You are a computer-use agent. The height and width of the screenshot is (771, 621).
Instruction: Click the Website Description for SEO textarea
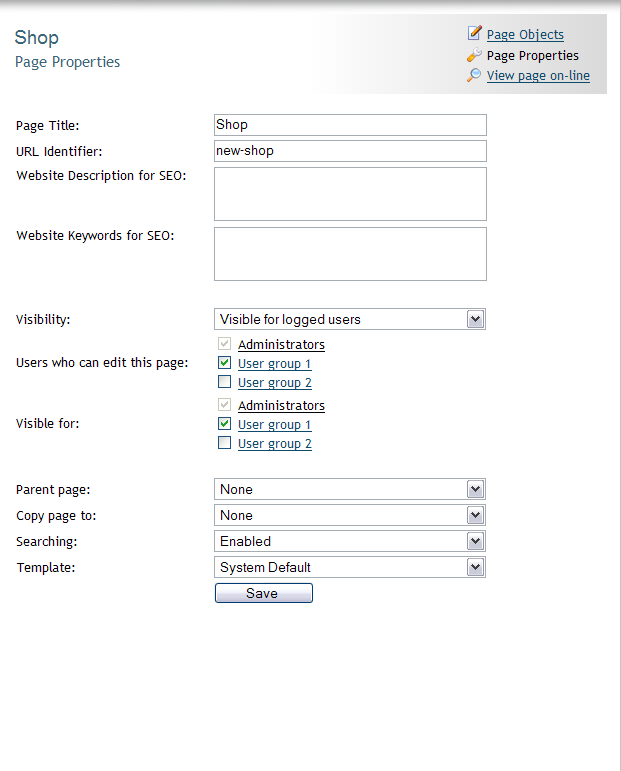351,194
